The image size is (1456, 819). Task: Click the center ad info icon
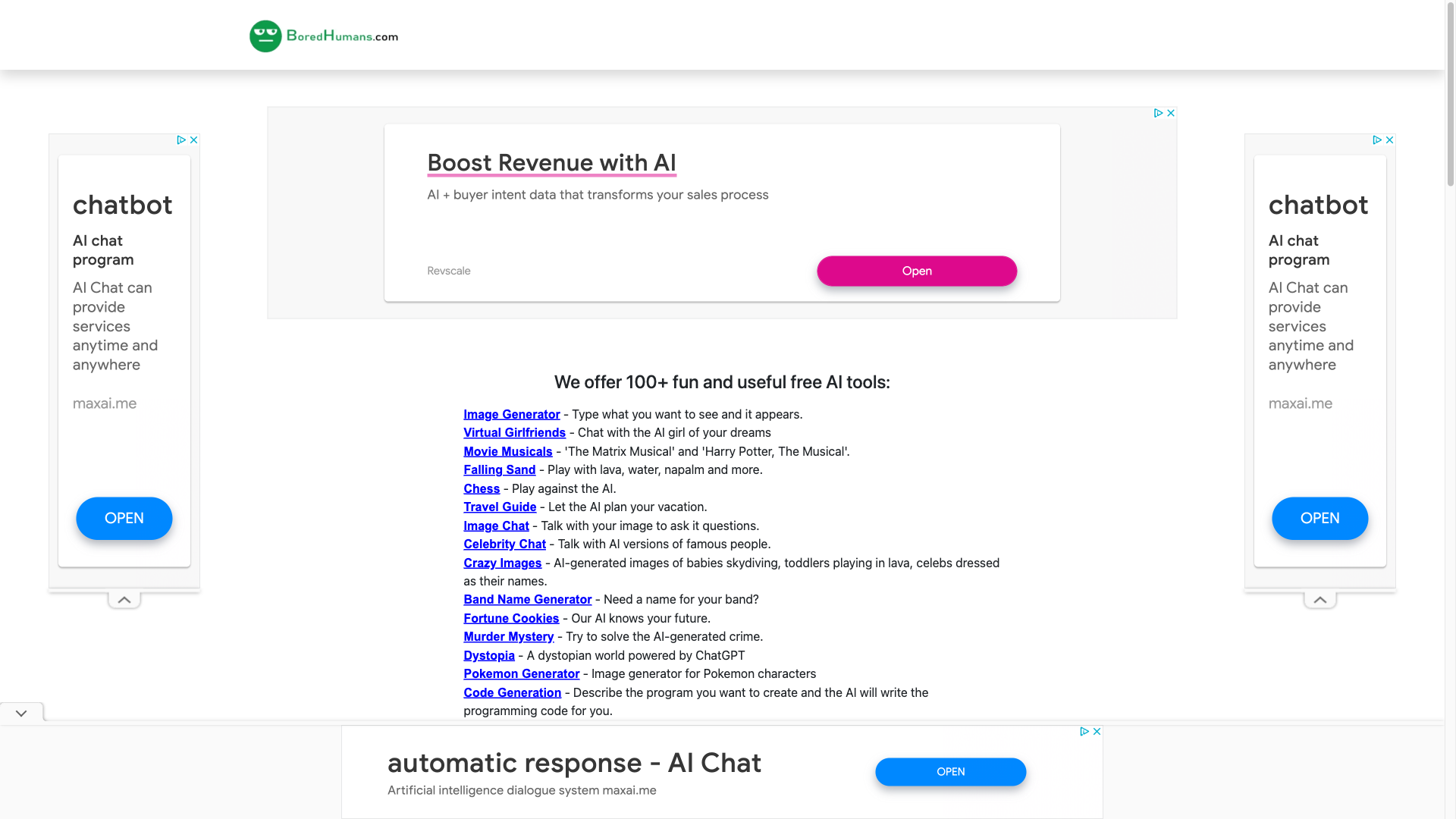pos(1159,113)
